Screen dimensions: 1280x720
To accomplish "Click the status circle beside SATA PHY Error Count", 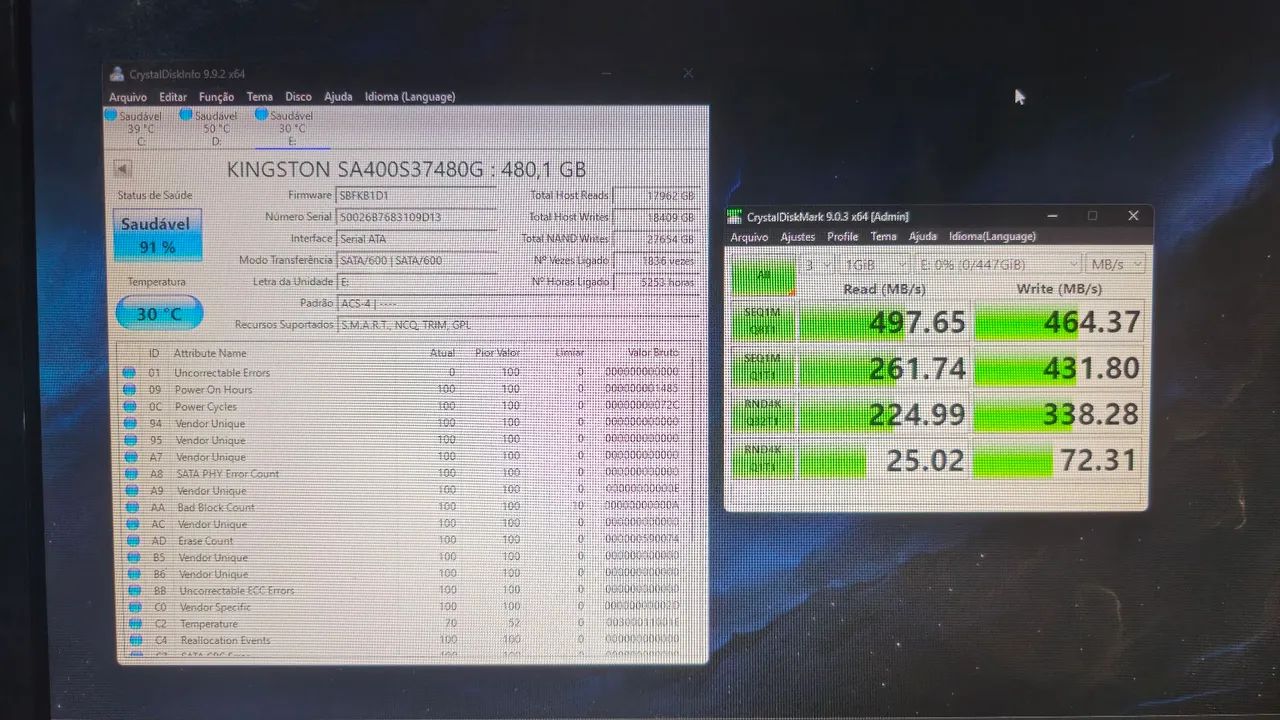I will click(129, 473).
